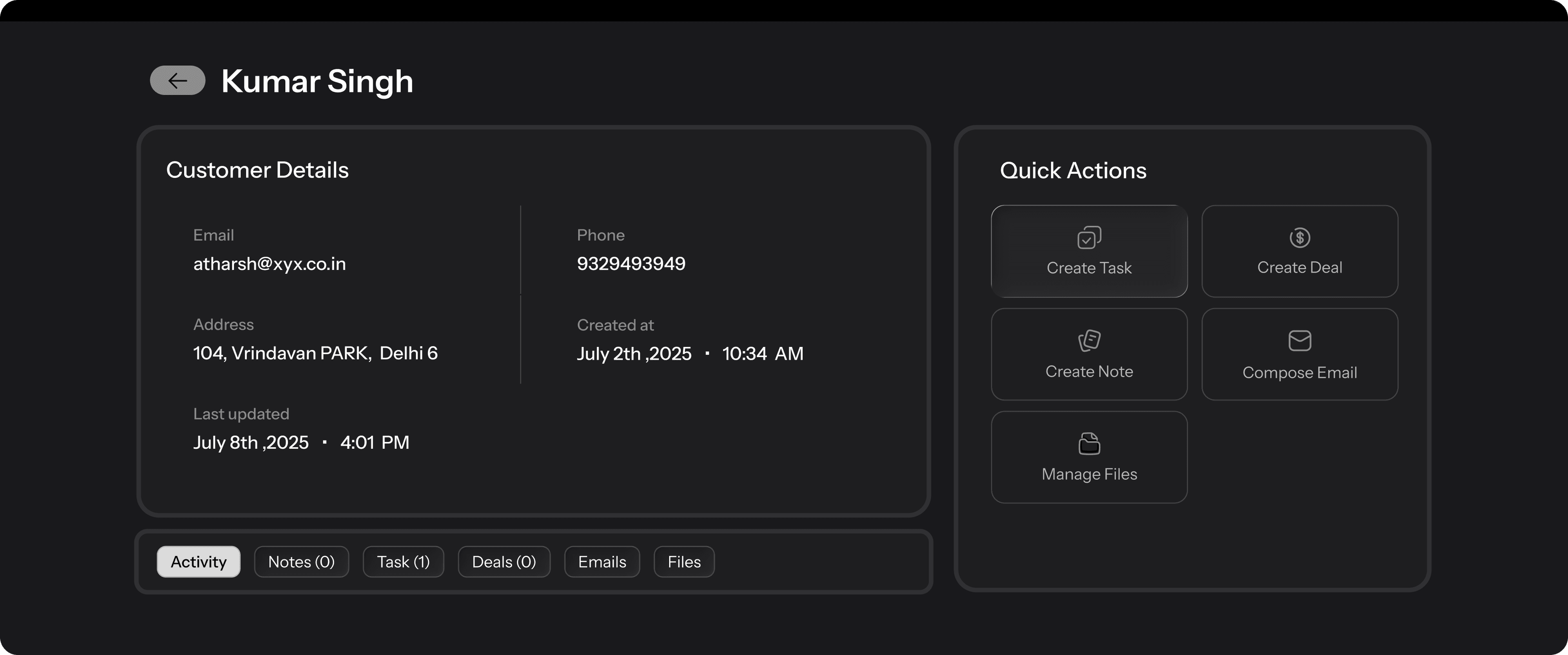
Task: Click the Customer Details panel heading
Action: tap(258, 169)
